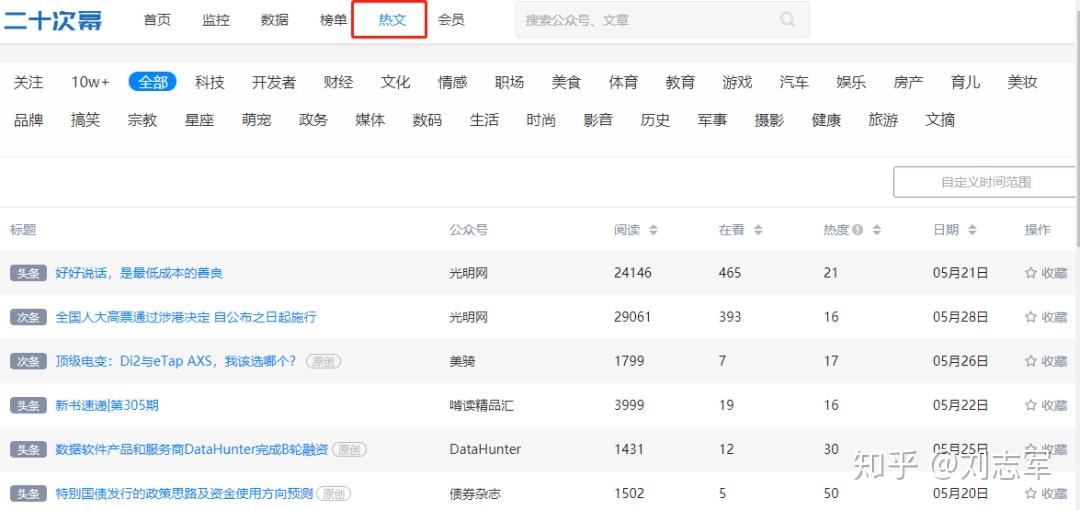Image resolution: width=1080 pixels, height=510 pixels.
Task: Open article 顶级电变：Di2与eTap AXS
Action: [176, 361]
